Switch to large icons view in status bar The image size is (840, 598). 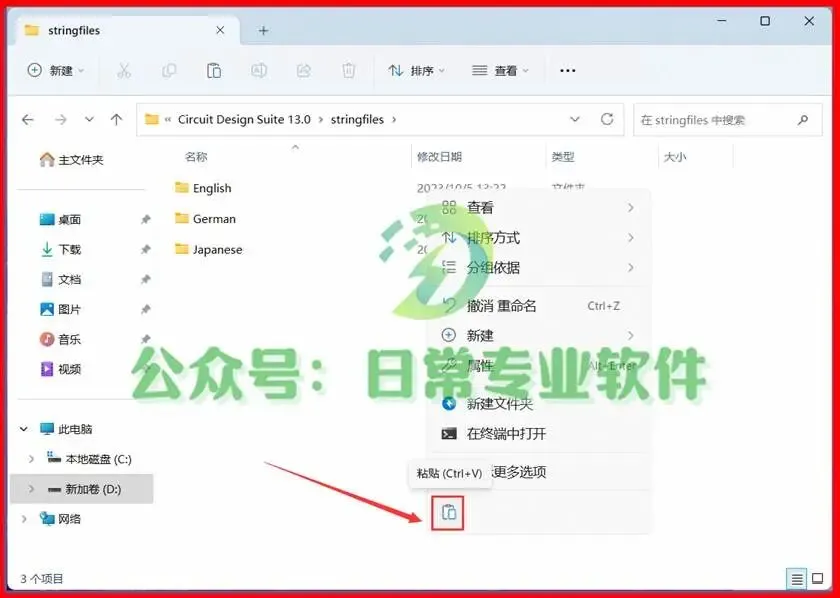point(818,579)
